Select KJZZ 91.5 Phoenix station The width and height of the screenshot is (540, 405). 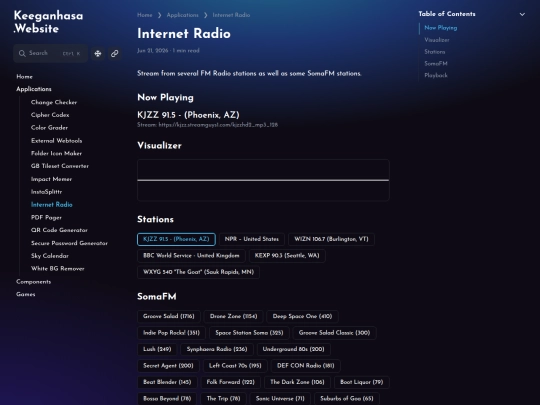point(176,239)
